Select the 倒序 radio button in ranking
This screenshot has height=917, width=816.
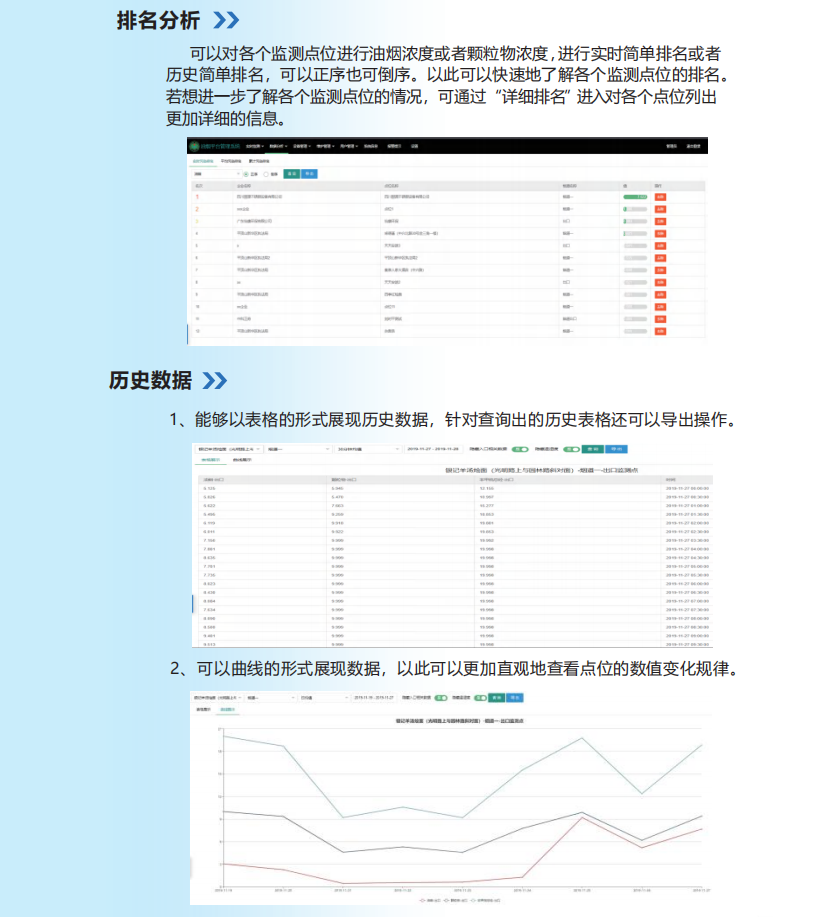point(265,173)
